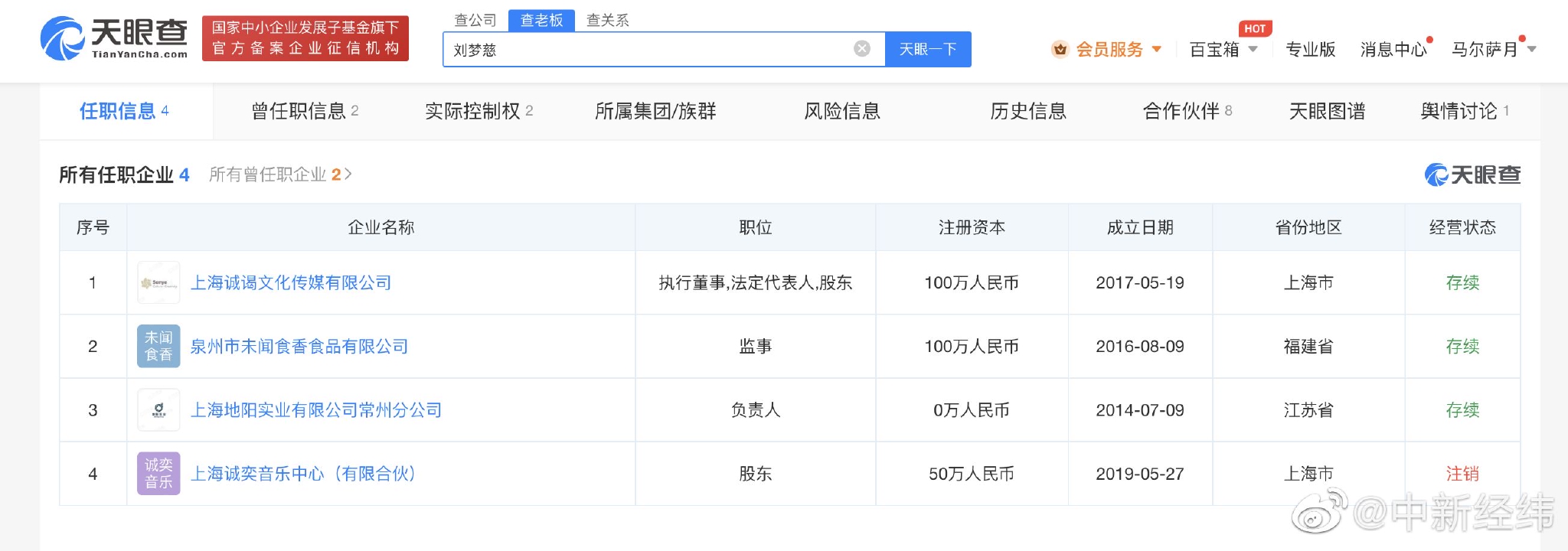
Task: Switch to 查公司 search tab
Action: 475,20
